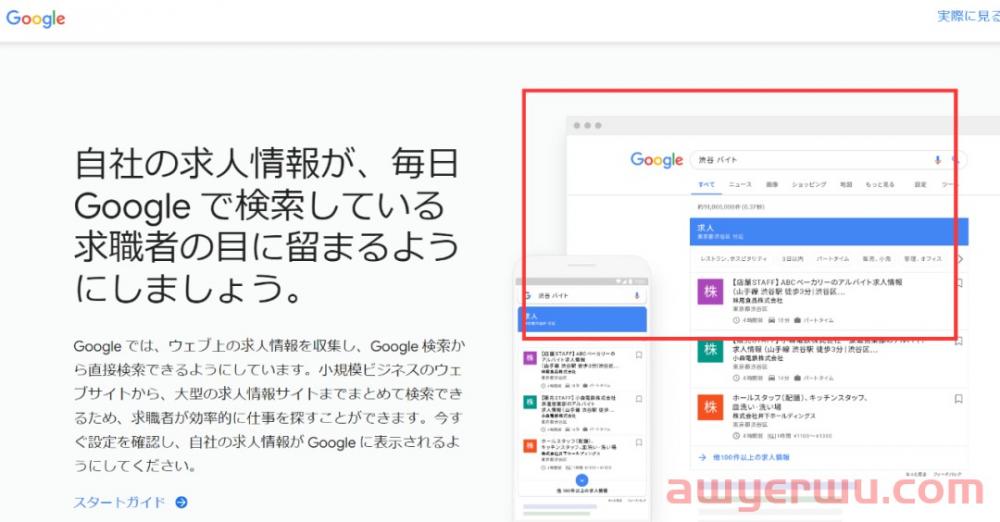Click the purple company icon in the phone mockup
The width and height of the screenshot is (1000, 522).
pos(530,358)
